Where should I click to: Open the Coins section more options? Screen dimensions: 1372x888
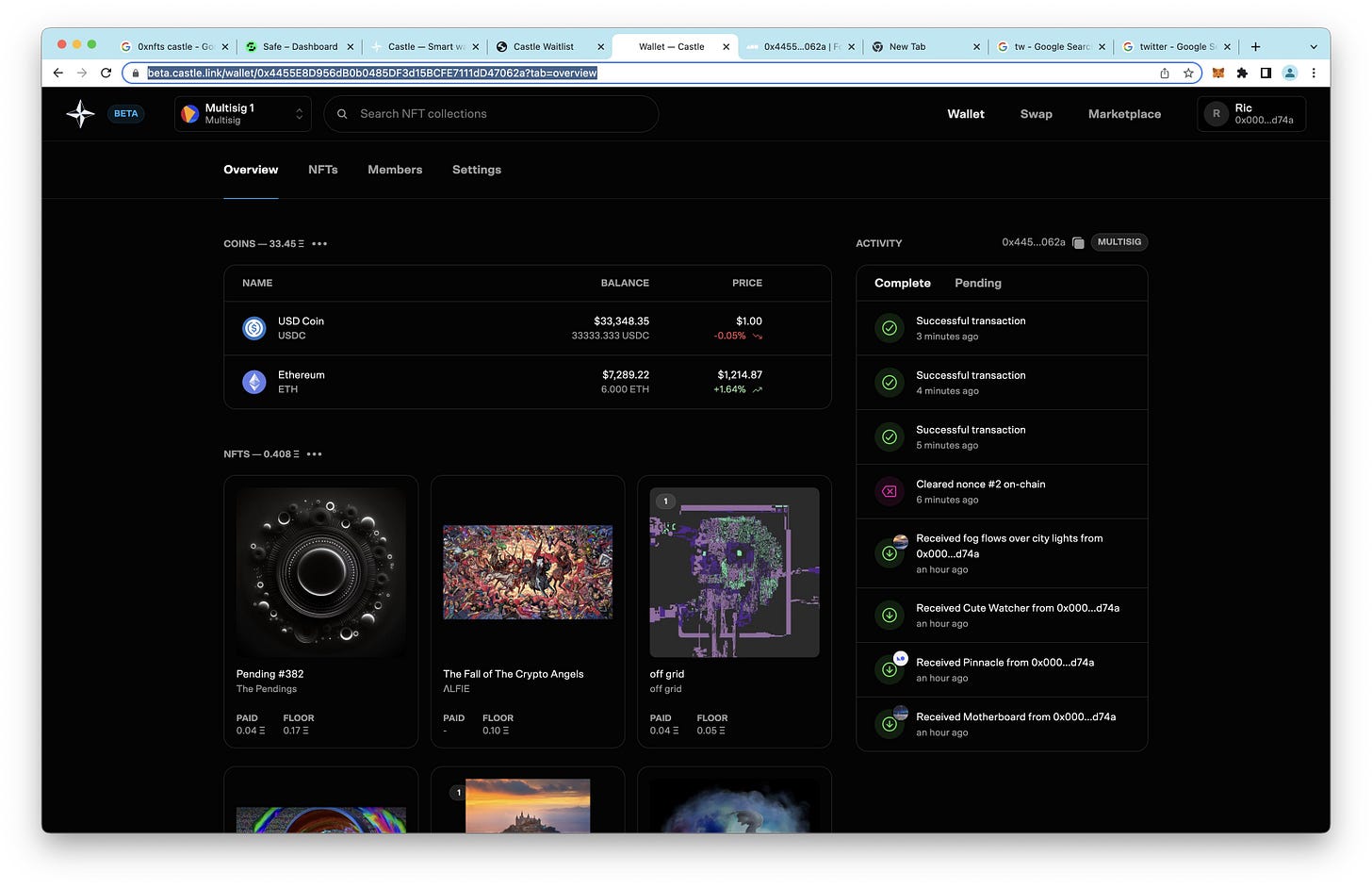pos(319,244)
